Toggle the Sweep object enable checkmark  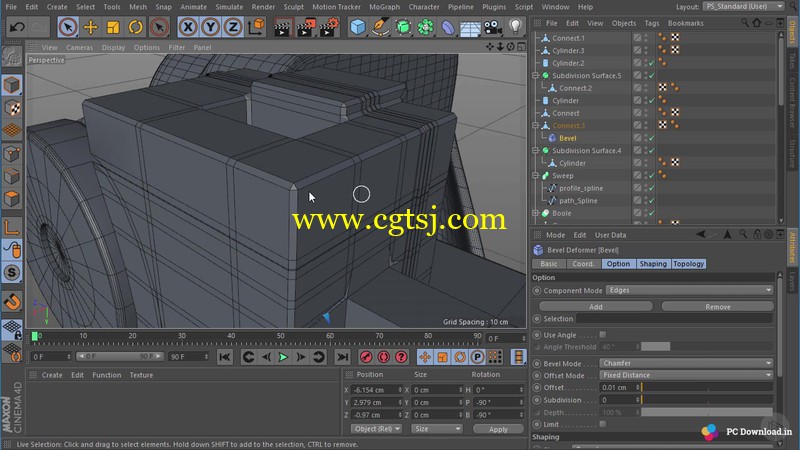[652, 176]
